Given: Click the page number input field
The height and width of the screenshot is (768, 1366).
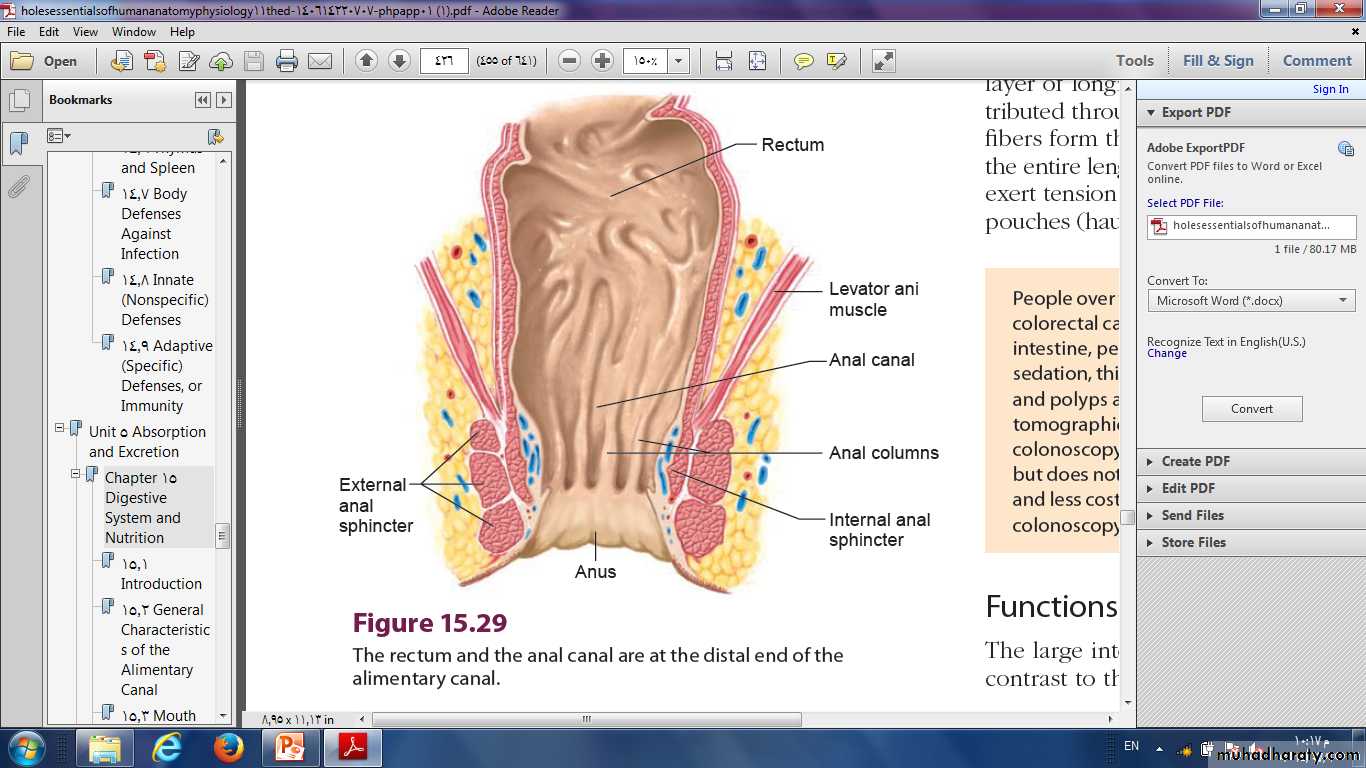Looking at the screenshot, I should click(x=444, y=61).
